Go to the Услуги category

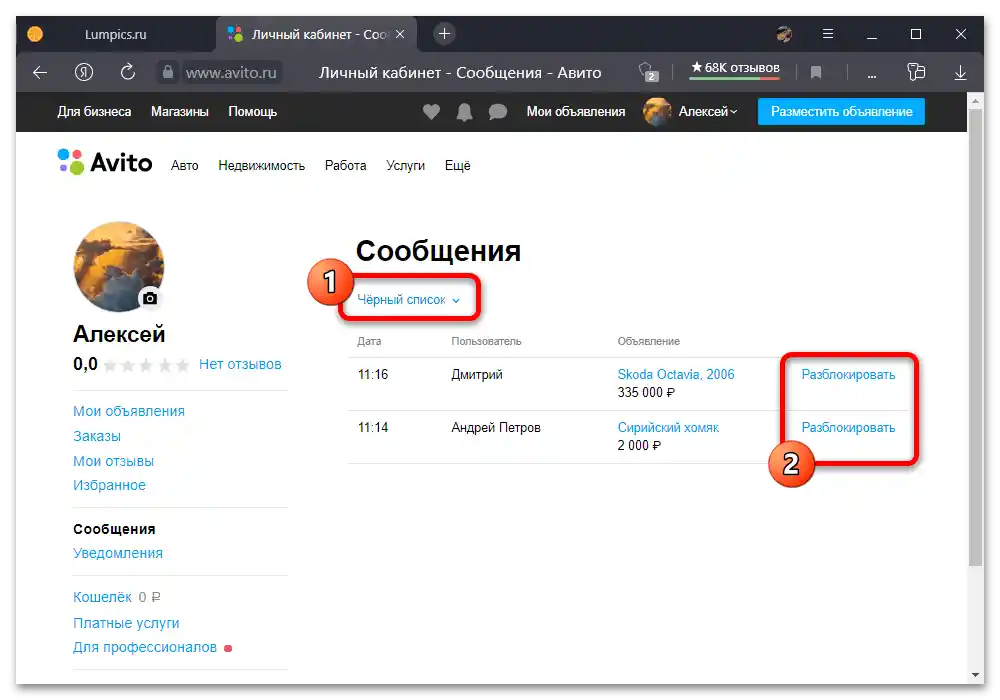[406, 166]
